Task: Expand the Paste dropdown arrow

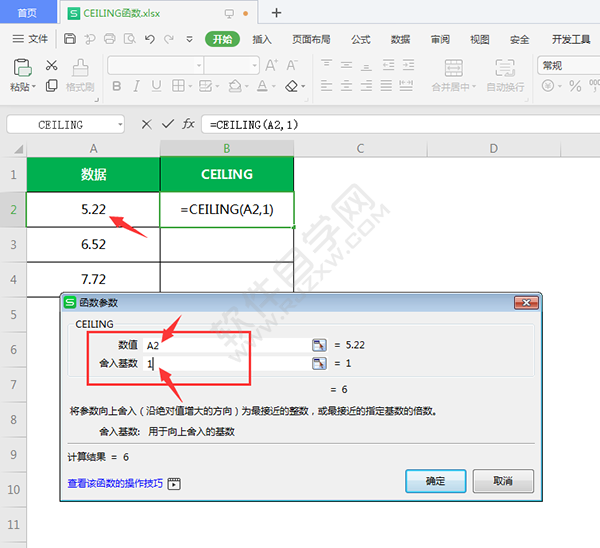Action: point(34,87)
